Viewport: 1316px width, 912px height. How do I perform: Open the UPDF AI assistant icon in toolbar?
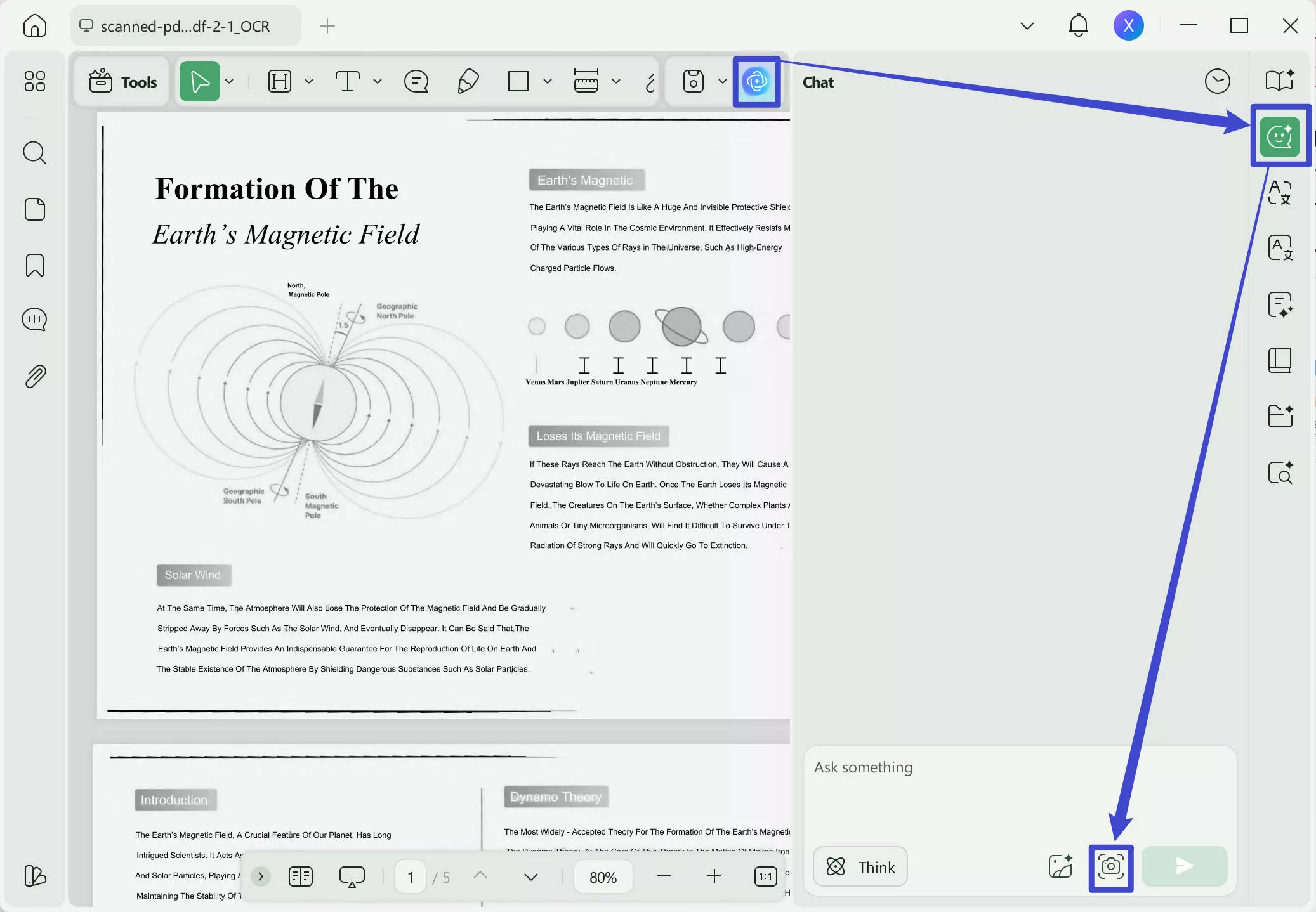(756, 82)
